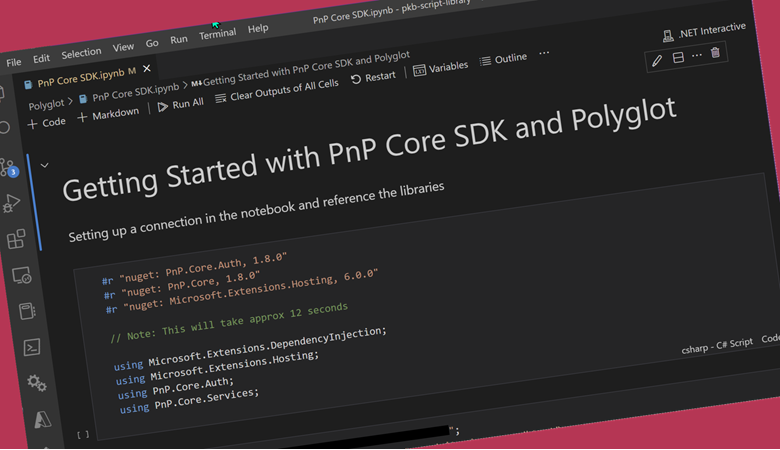The width and height of the screenshot is (780, 450).
Task: Restart the notebook kernel
Action: tap(373, 78)
